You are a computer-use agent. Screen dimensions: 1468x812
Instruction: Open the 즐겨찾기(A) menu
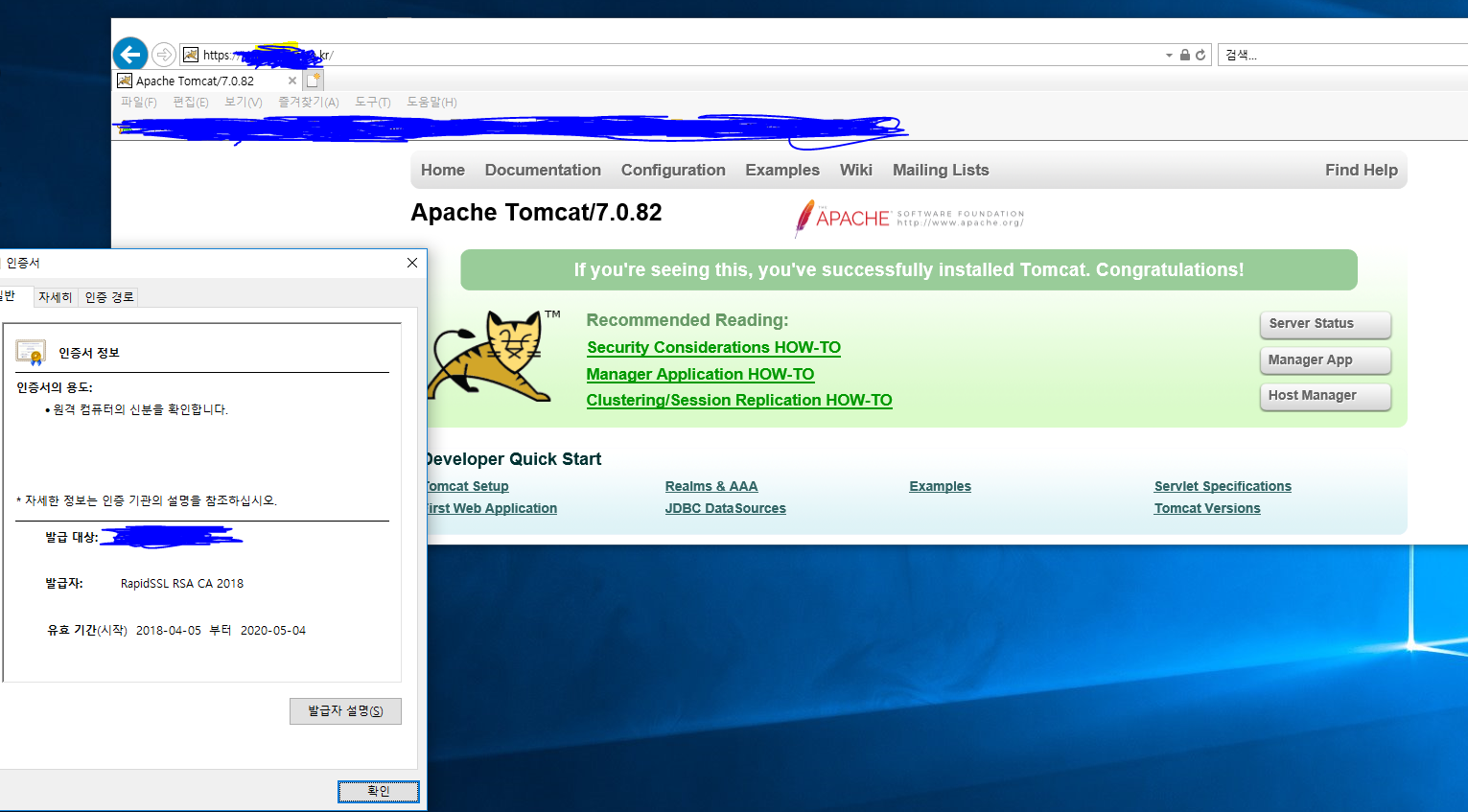coord(309,102)
